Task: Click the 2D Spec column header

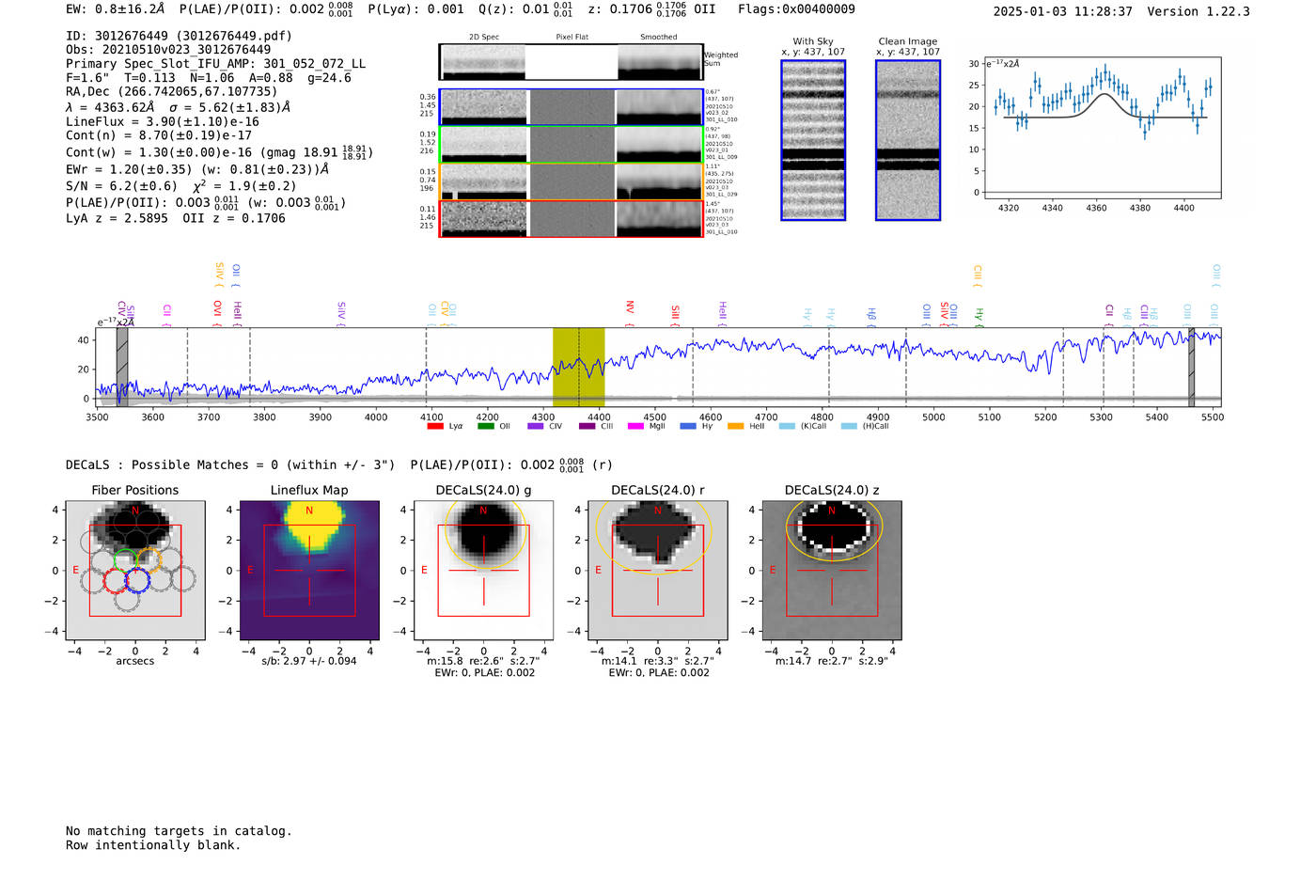Action: pyautogui.click(x=484, y=38)
